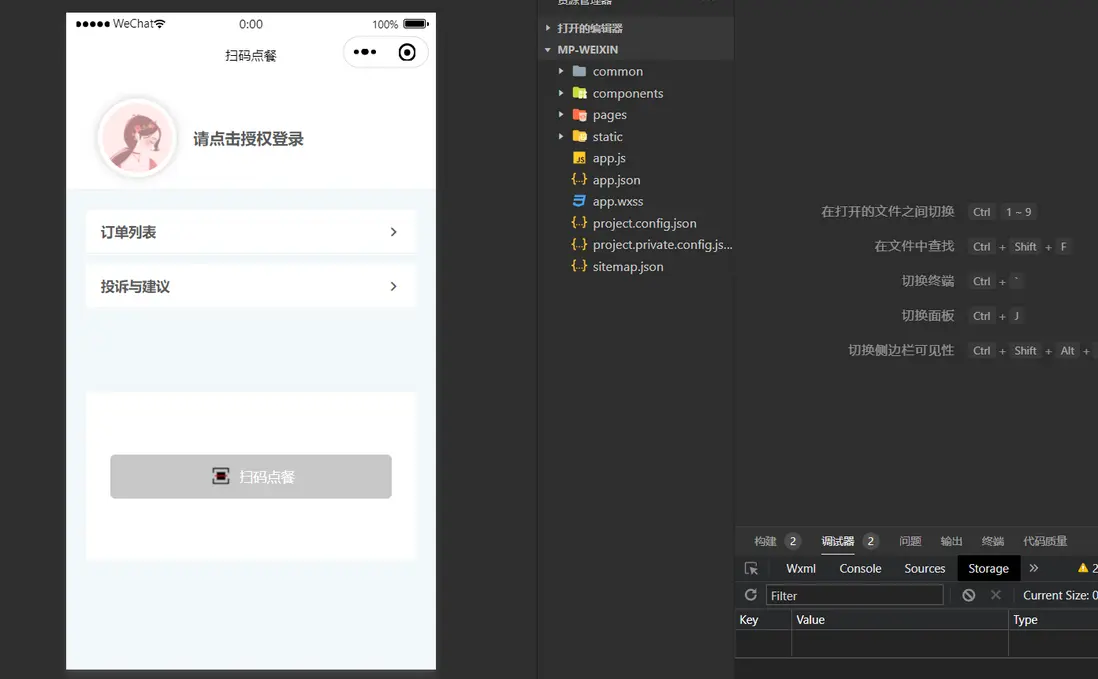Image resolution: width=1098 pixels, height=679 pixels.
Task: Click the blue wxss icon of app.wxss
Action: click(579, 202)
